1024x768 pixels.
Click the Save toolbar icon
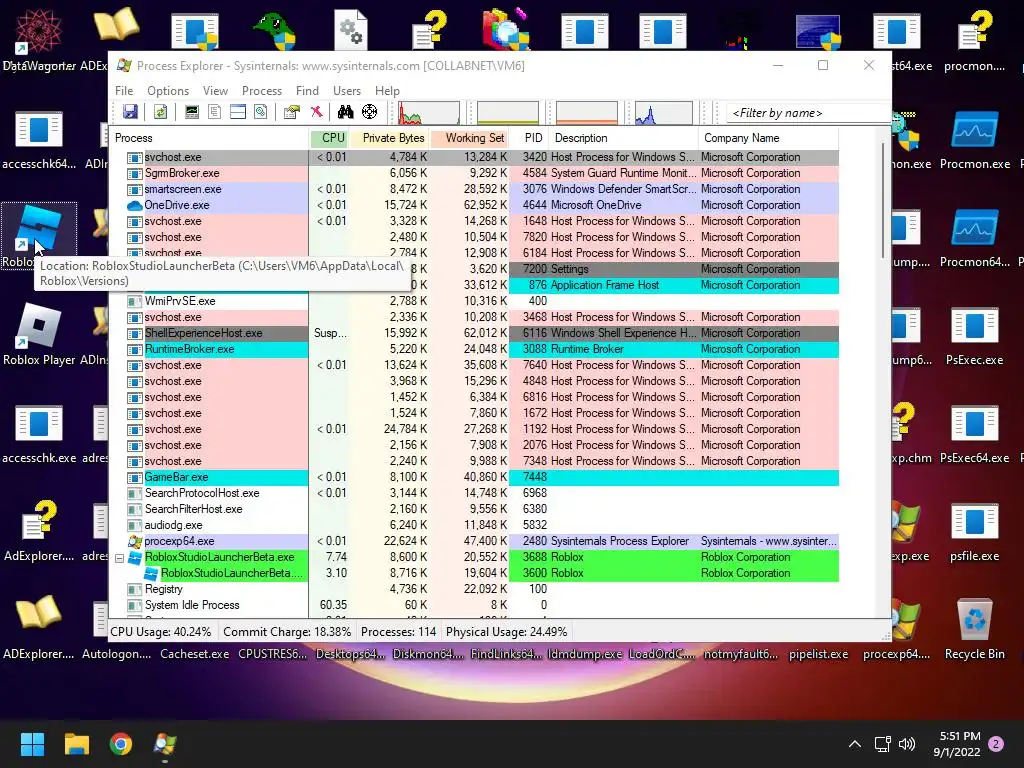coord(130,112)
